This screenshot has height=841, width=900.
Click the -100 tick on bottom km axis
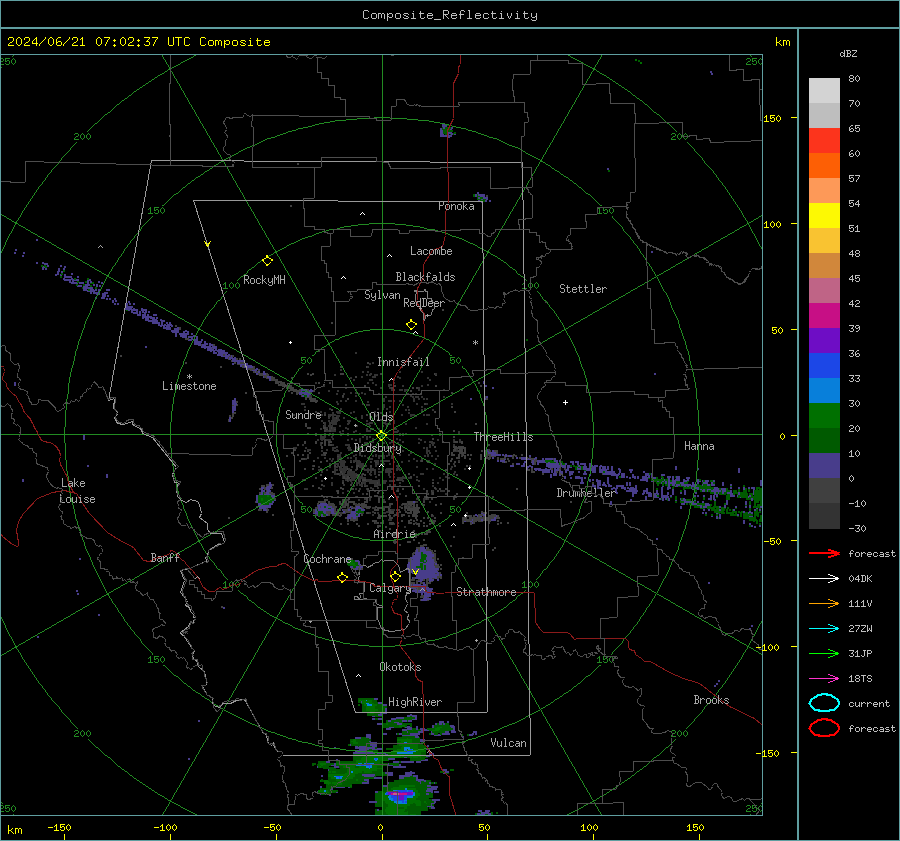tap(165, 827)
